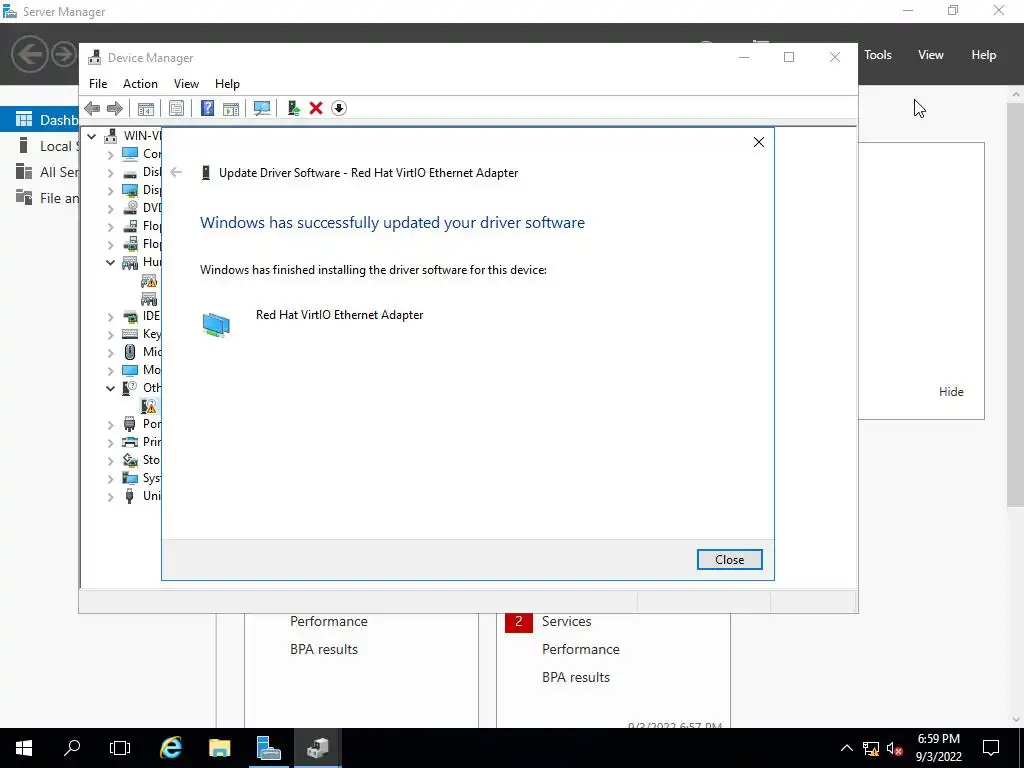Open the Tools menu in Server Manager
This screenshot has height=768, width=1024.
pos(878,55)
